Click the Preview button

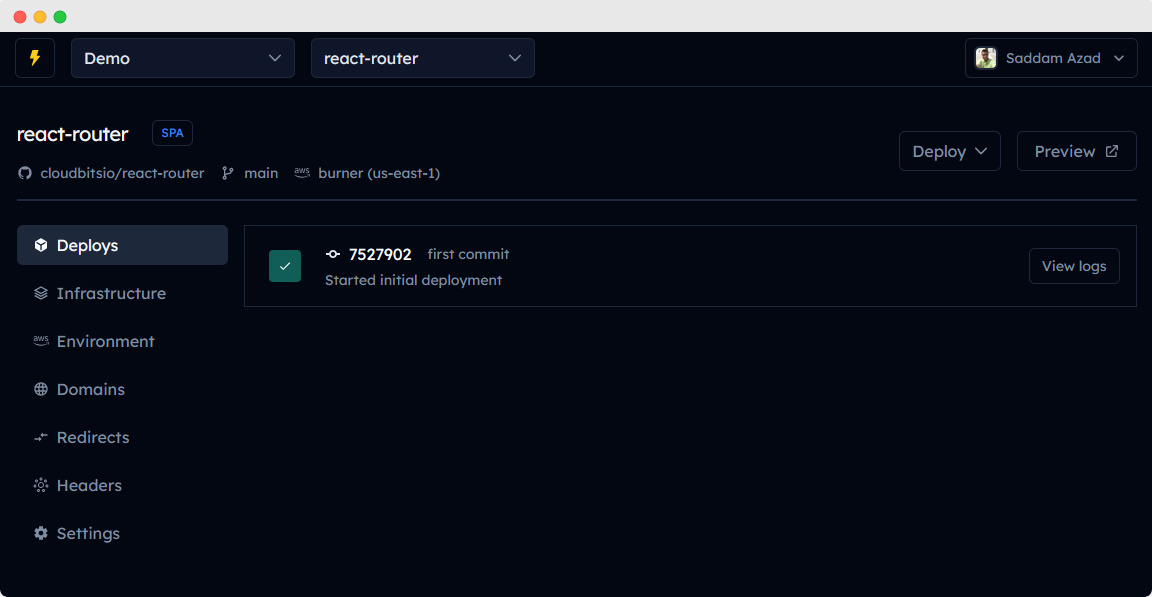[x=1076, y=151]
